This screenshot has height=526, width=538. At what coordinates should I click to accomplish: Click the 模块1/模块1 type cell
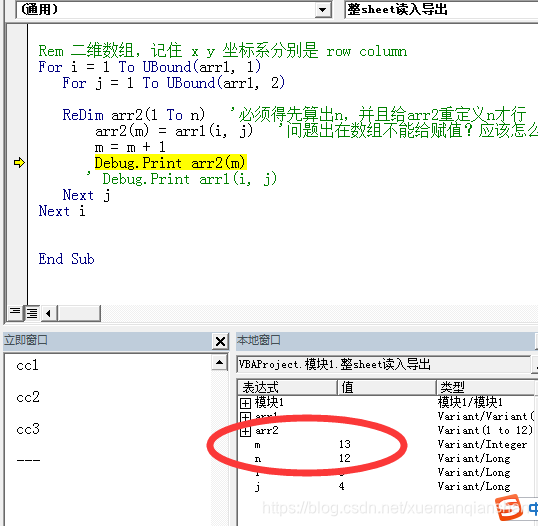click(470, 402)
